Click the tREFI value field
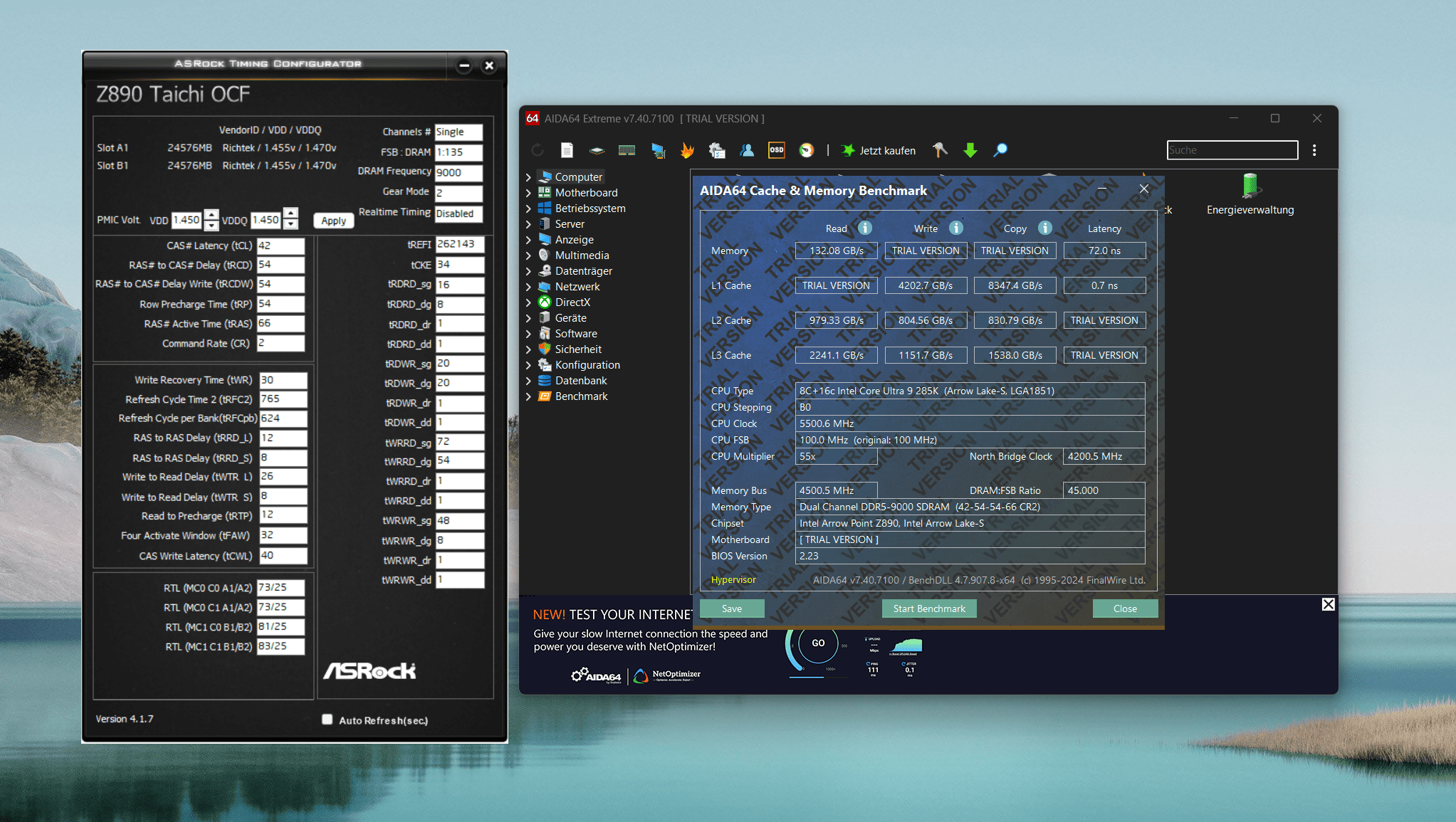 click(459, 244)
